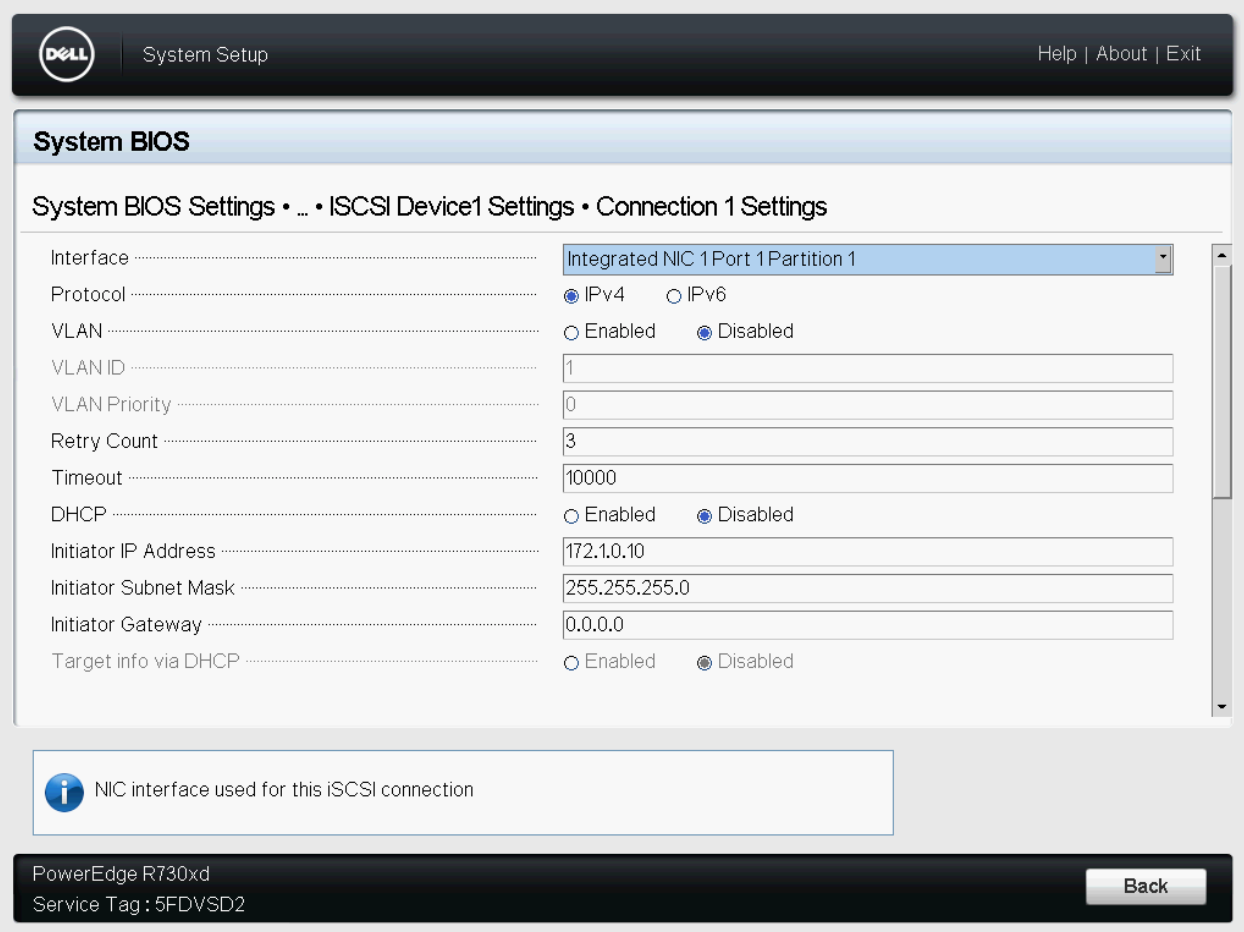
Task: Click the 'NIC interface used' help text
Action: [x=284, y=790]
